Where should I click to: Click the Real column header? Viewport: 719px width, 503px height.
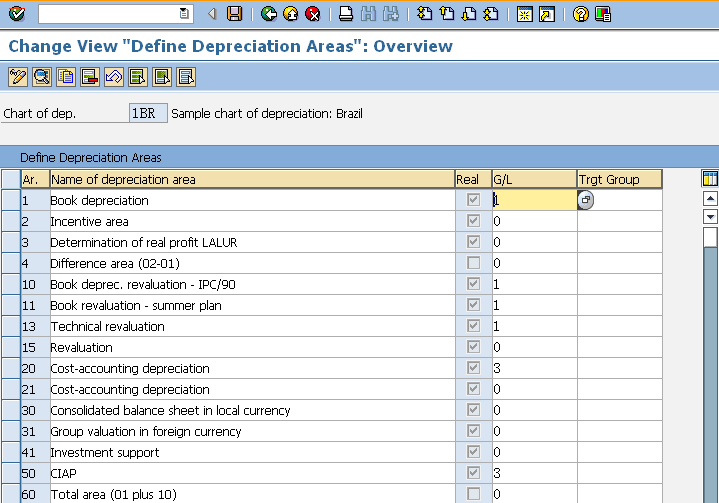click(x=473, y=179)
